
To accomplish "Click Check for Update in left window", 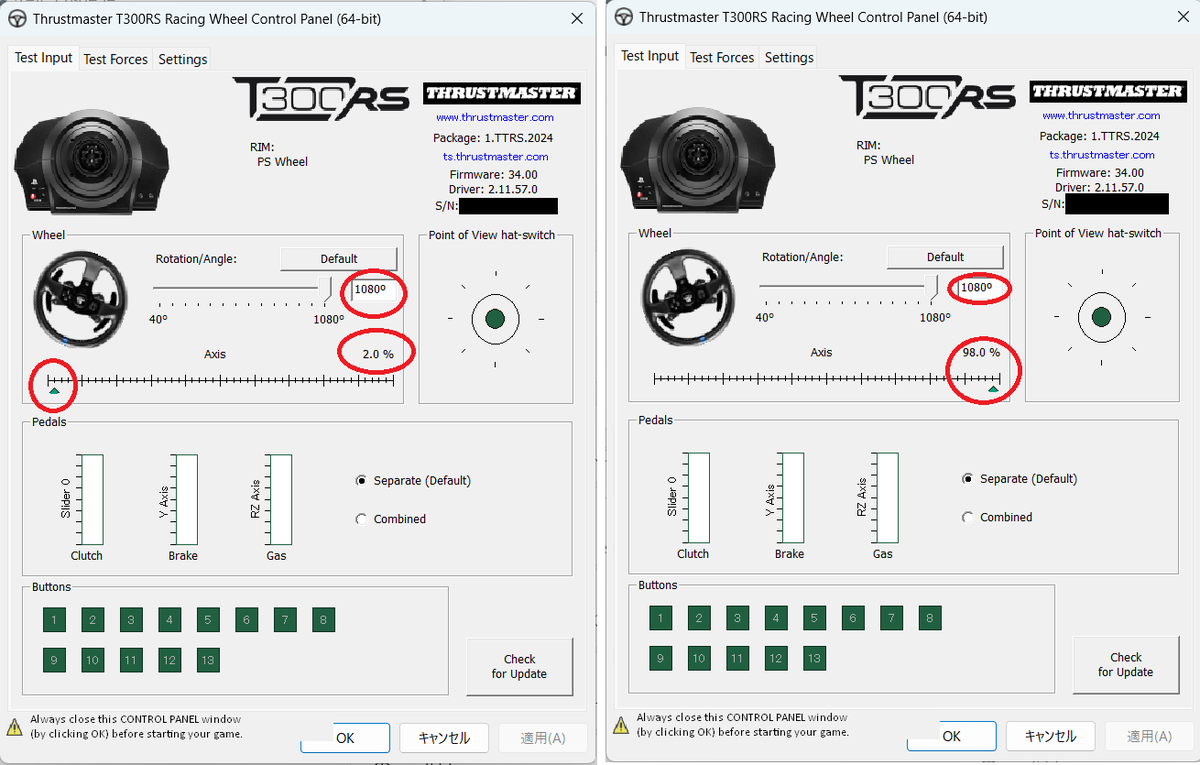I will 520,666.
